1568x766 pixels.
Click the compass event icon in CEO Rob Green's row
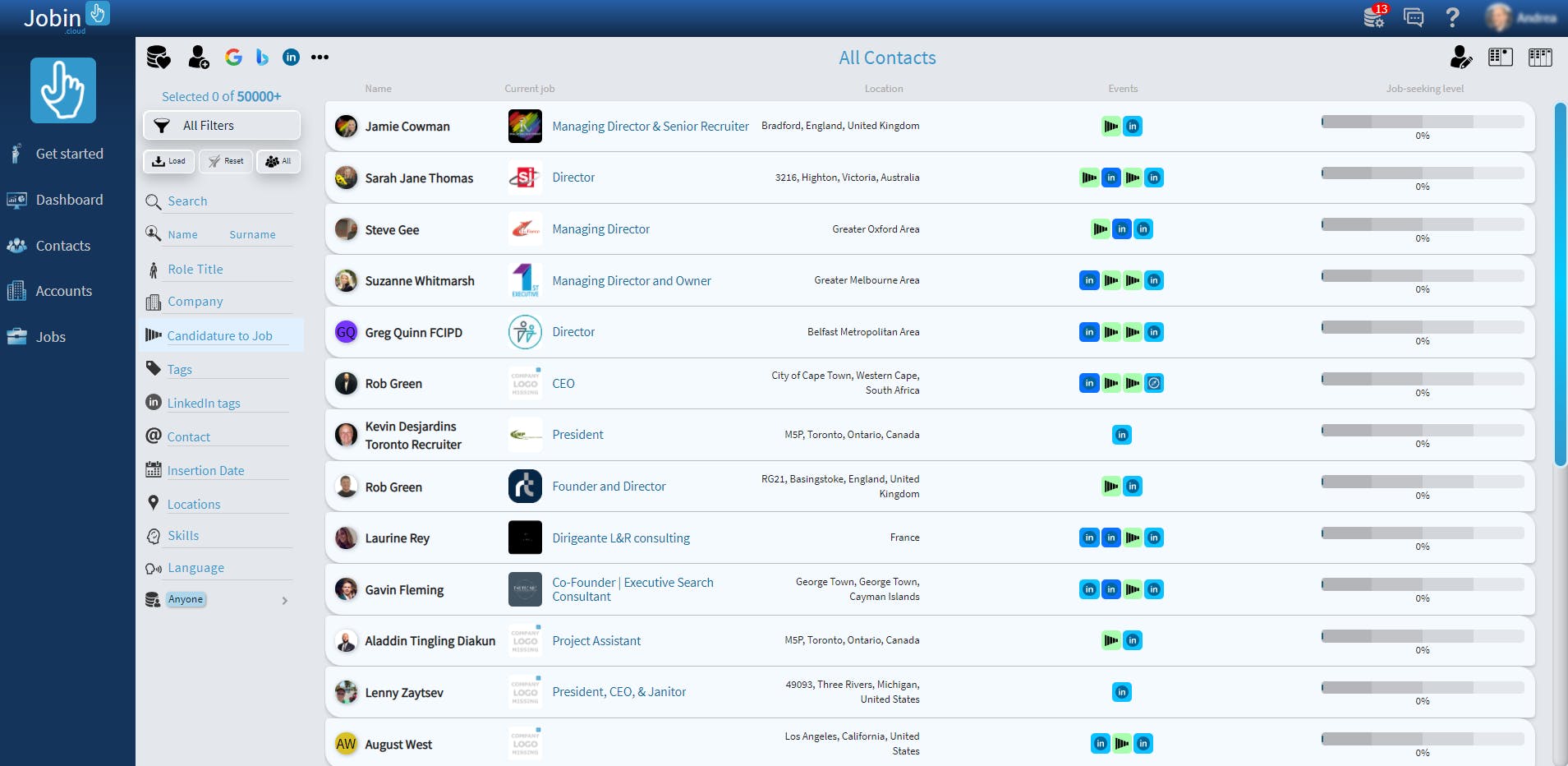pyautogui.click(x=1154, y=383)
